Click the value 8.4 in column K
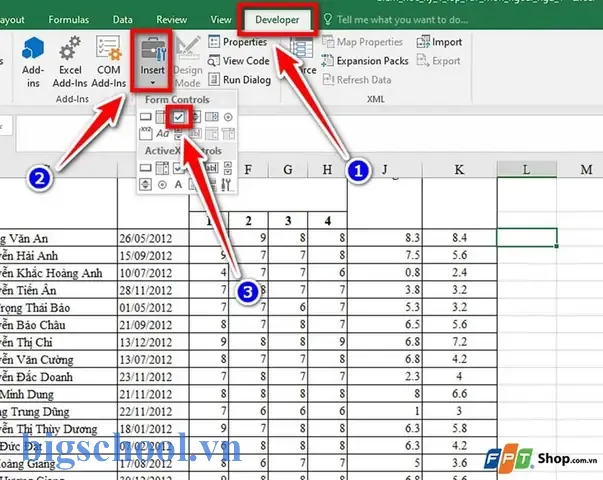 (x=460, y=238)
